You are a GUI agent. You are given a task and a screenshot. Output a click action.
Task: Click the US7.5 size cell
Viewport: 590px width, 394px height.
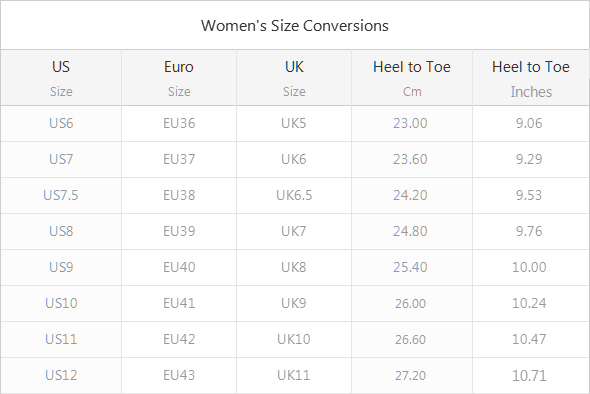pyautogui.click(x=61, y=195)
